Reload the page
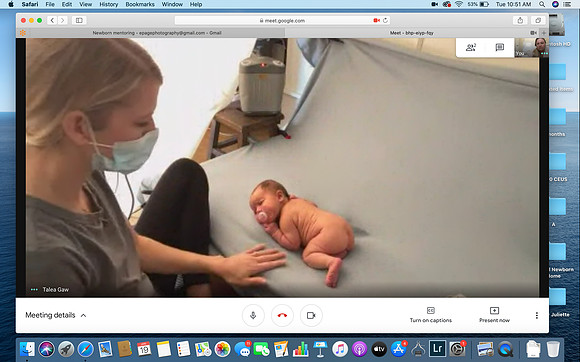This screenshot has width=580, height=362. [x=385, y=20]
